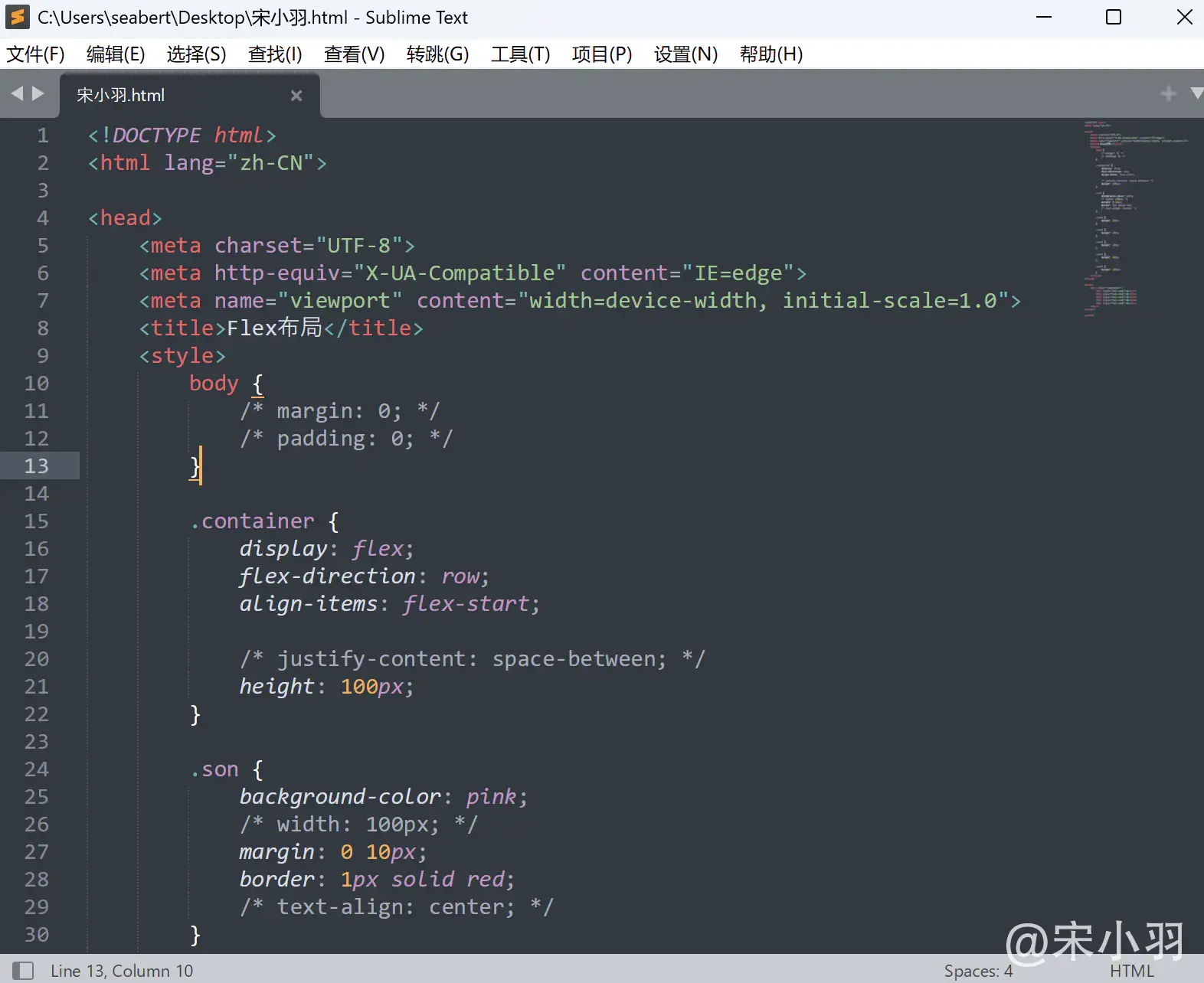Open the tab list dropdown arrow
1204x983 pixels.
tap(1196, 93)
